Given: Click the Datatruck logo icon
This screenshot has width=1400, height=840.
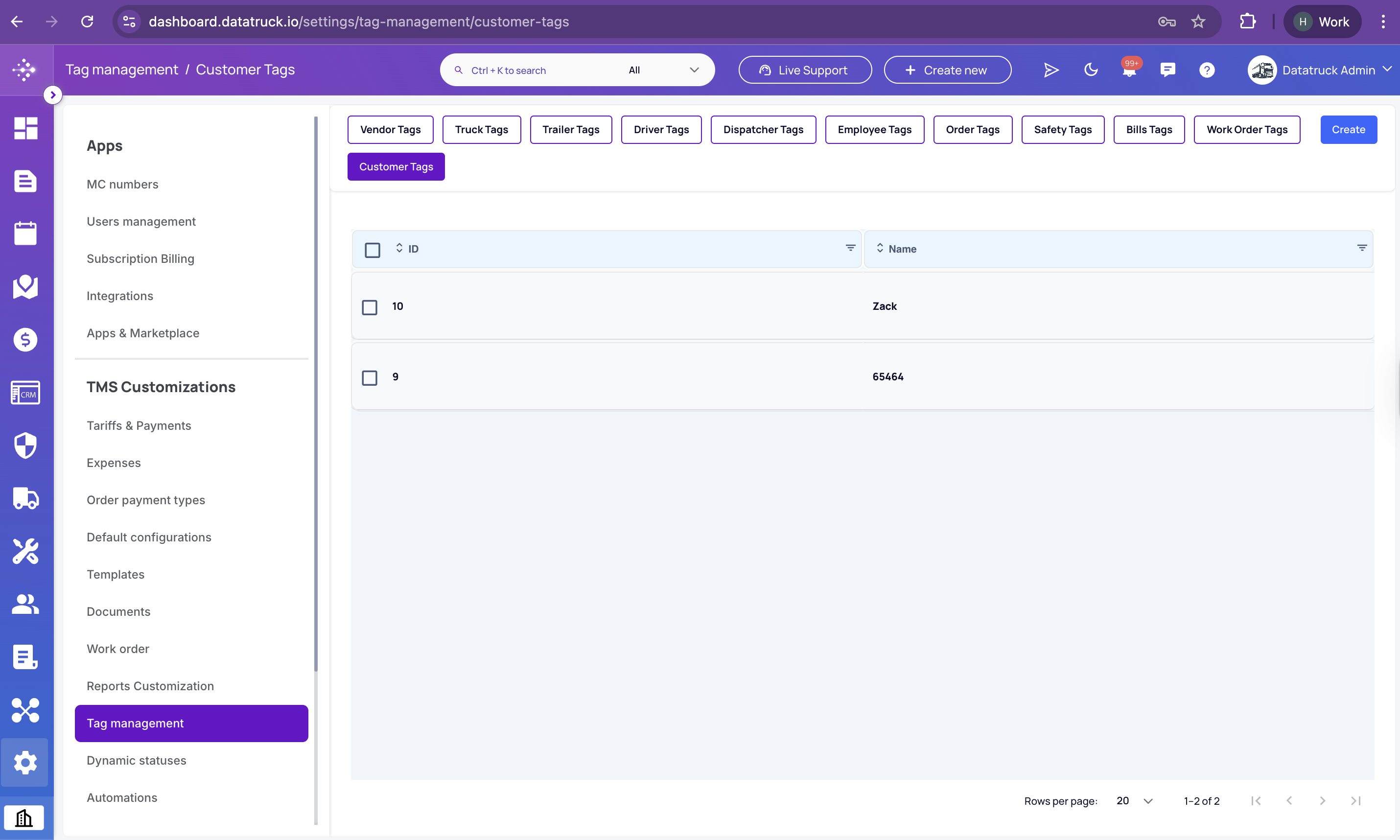Looking at the screenshot, I should [x=25, y=70].
